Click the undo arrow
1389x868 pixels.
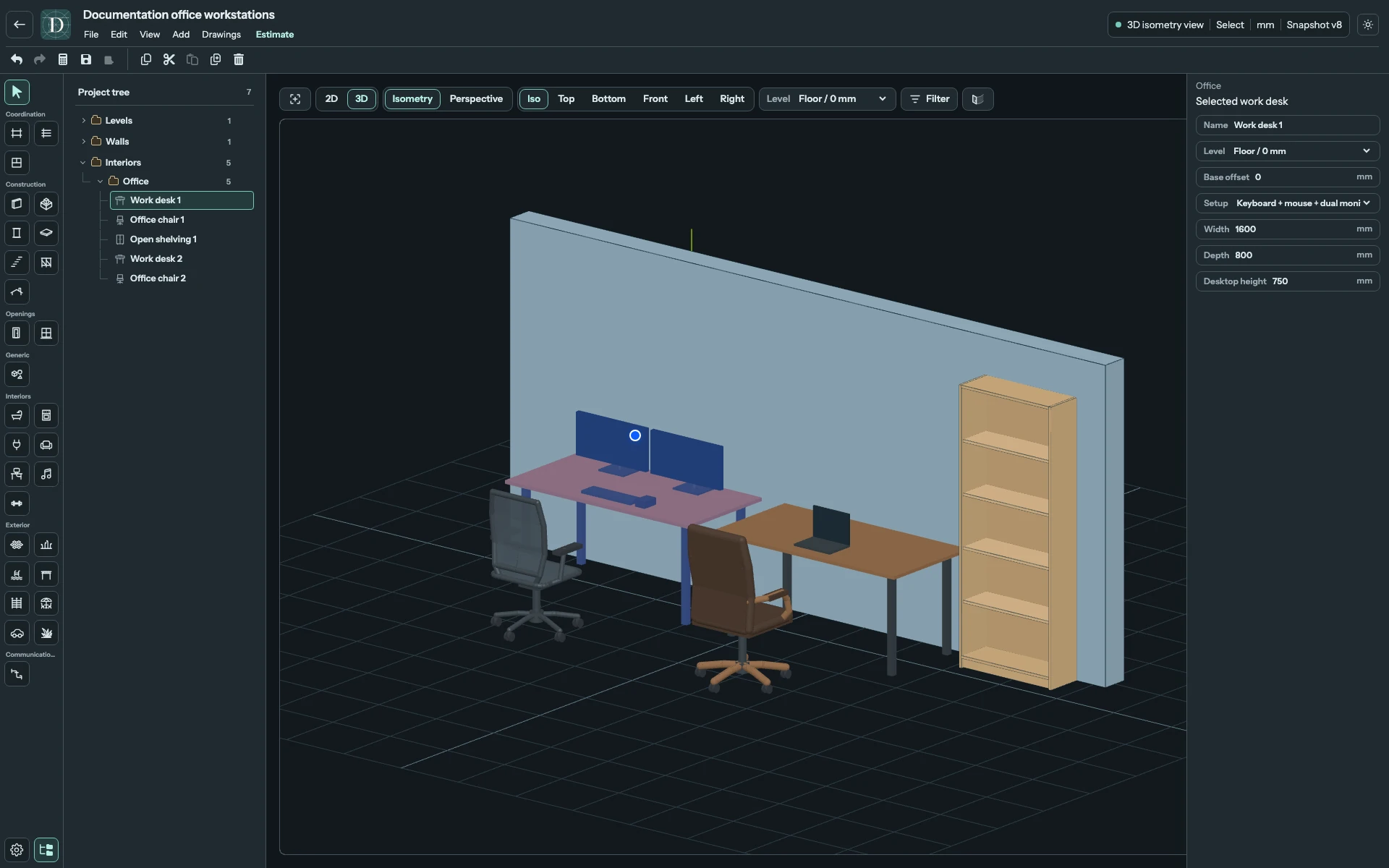click(17, 59)
